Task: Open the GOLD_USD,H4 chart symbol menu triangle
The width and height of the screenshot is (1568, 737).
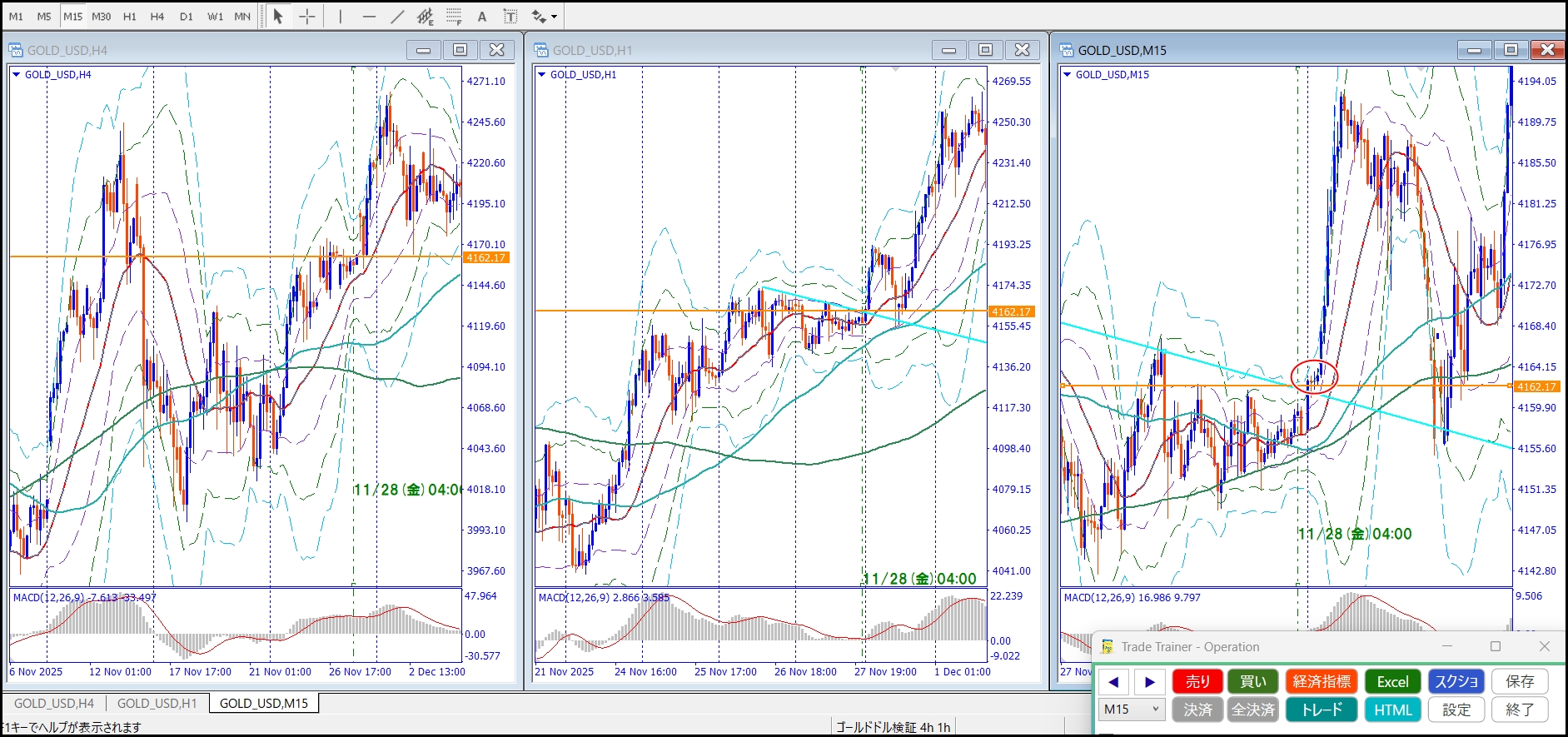Action: [16, 74]
